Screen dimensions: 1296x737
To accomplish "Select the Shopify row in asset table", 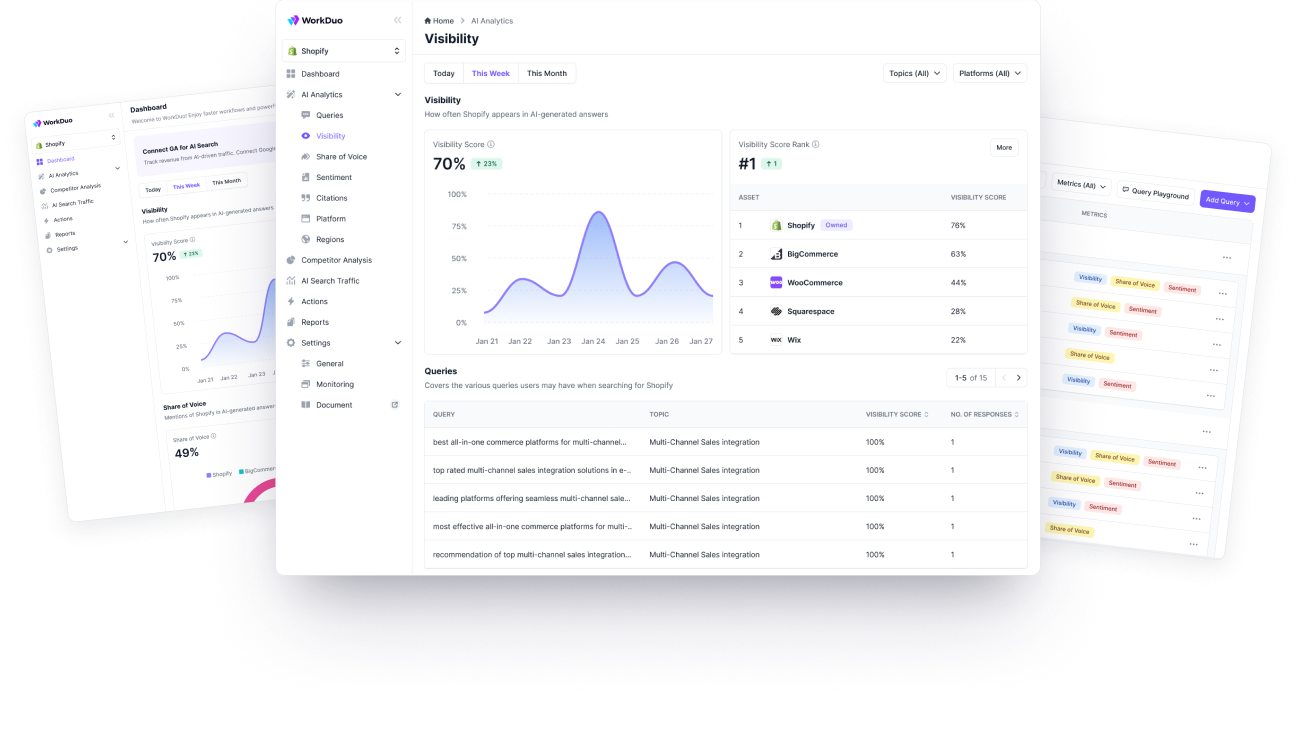I will click(x=878, y=225).
